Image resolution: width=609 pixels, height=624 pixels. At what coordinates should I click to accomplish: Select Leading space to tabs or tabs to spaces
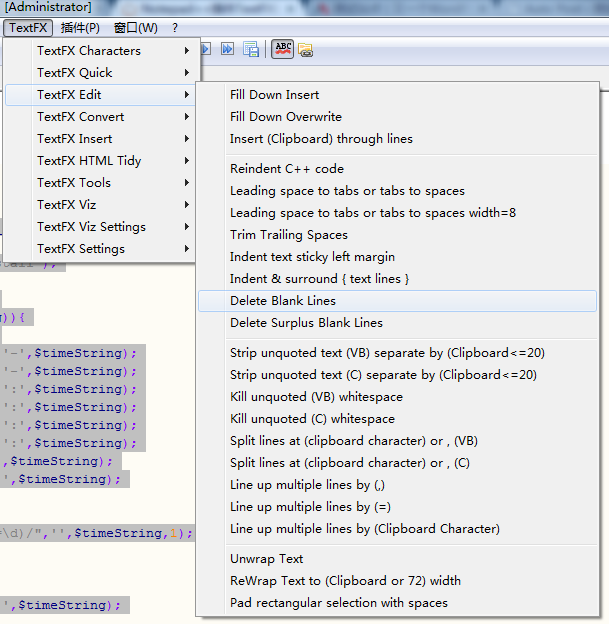(x=397, y=191)
